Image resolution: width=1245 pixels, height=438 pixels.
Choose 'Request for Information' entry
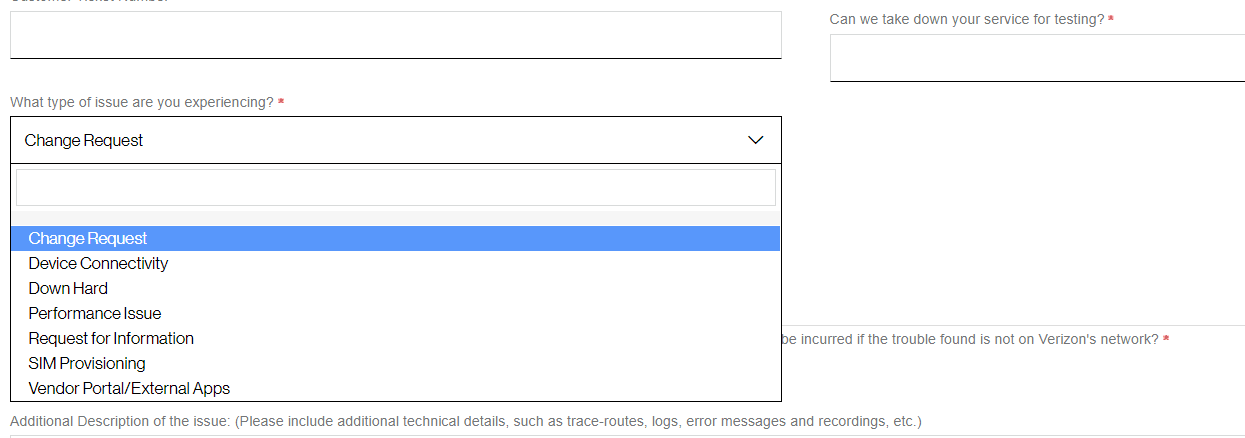click(x=111, y=338)
